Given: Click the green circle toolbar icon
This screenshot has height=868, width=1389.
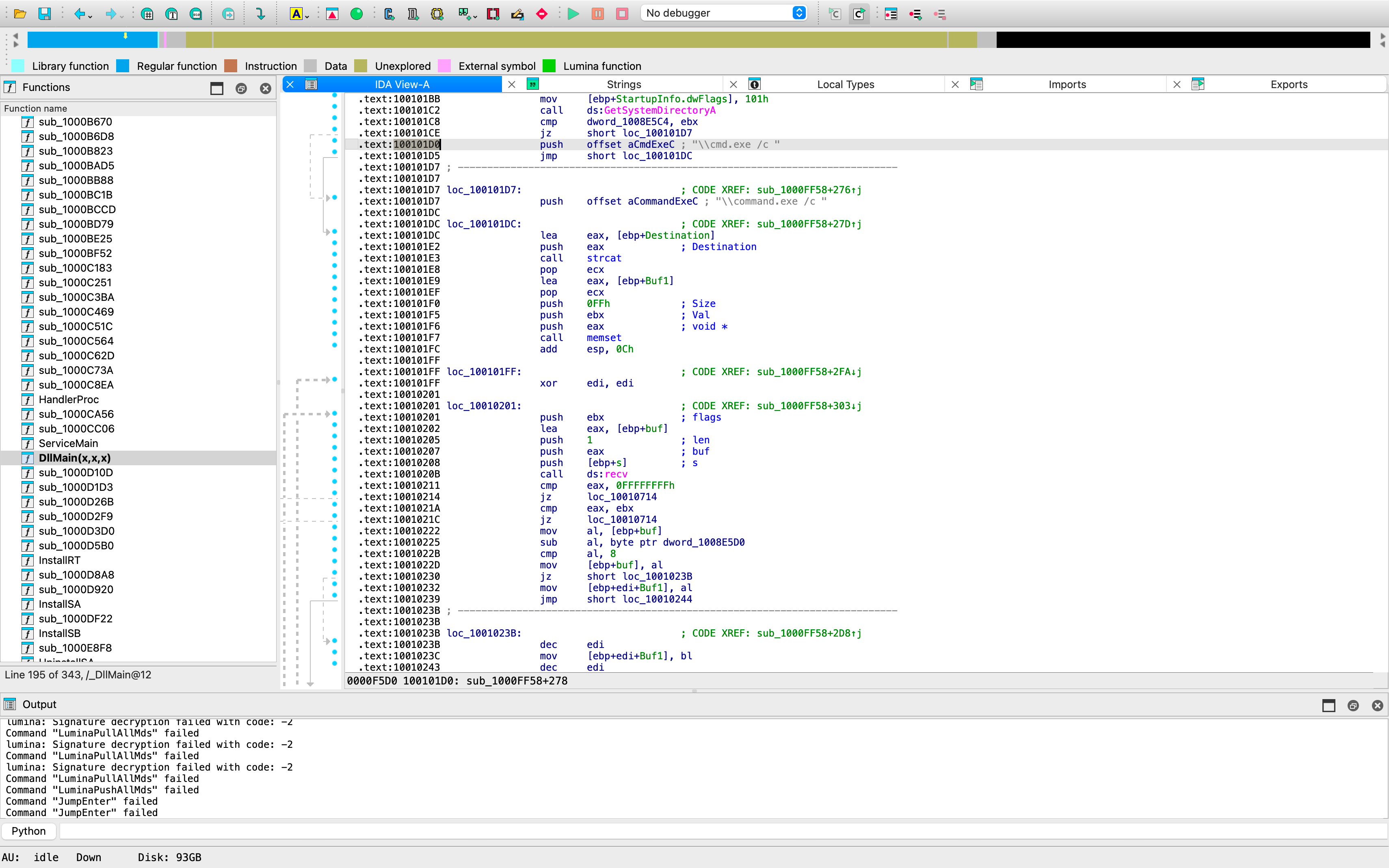Looking at the screenshot, I should tap(357, 14).
